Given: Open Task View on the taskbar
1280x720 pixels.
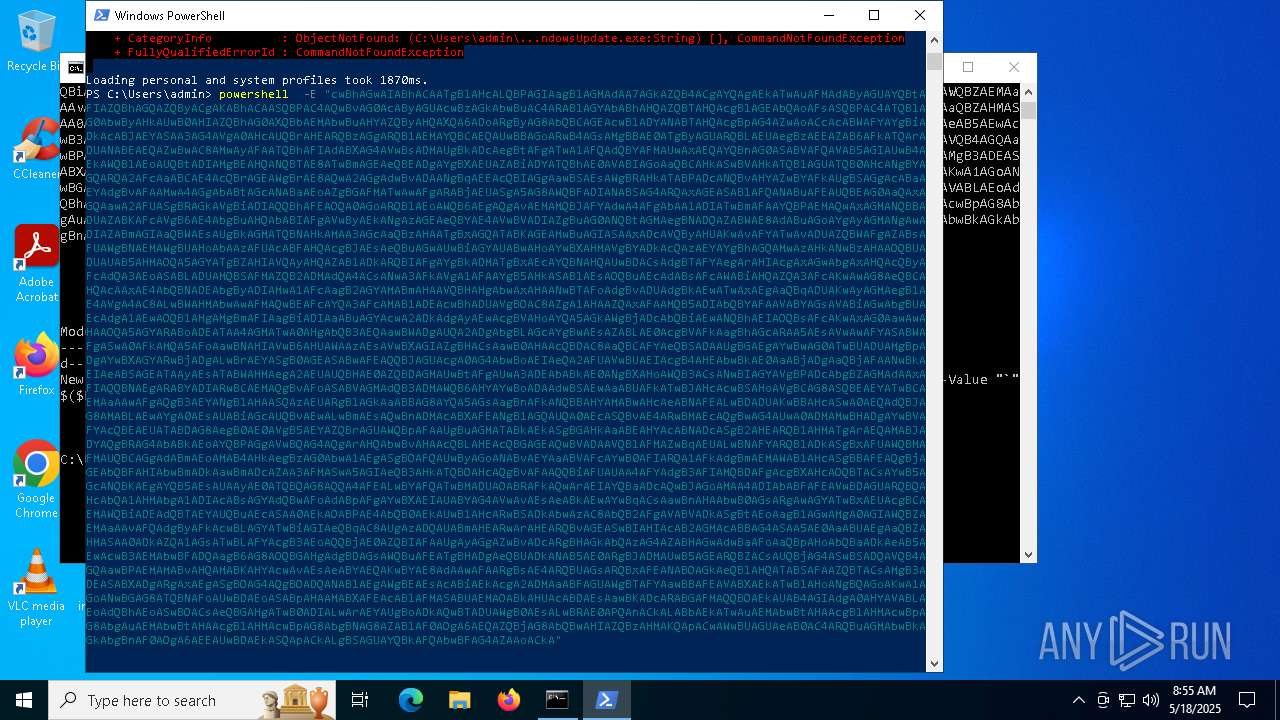Looking at the screenshot, I should point(360,700).
